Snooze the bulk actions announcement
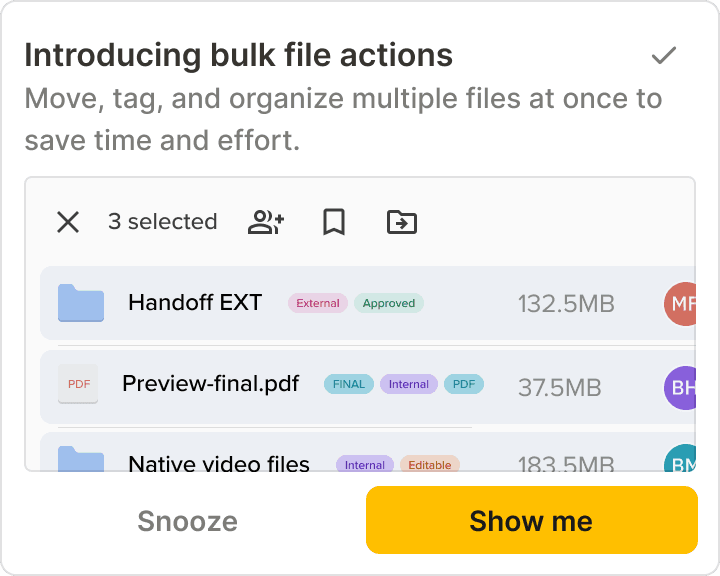The image size is (720, 576). 188,521
